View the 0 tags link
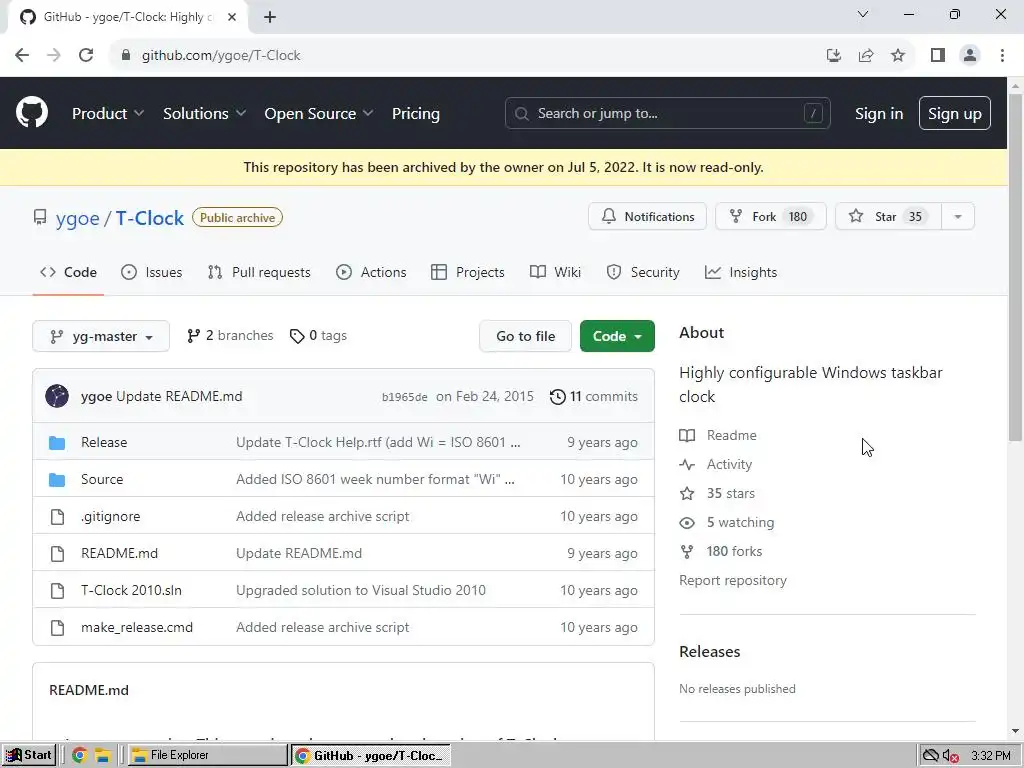The width and height of the screenshot is (1024, 768). coord(318,336)
